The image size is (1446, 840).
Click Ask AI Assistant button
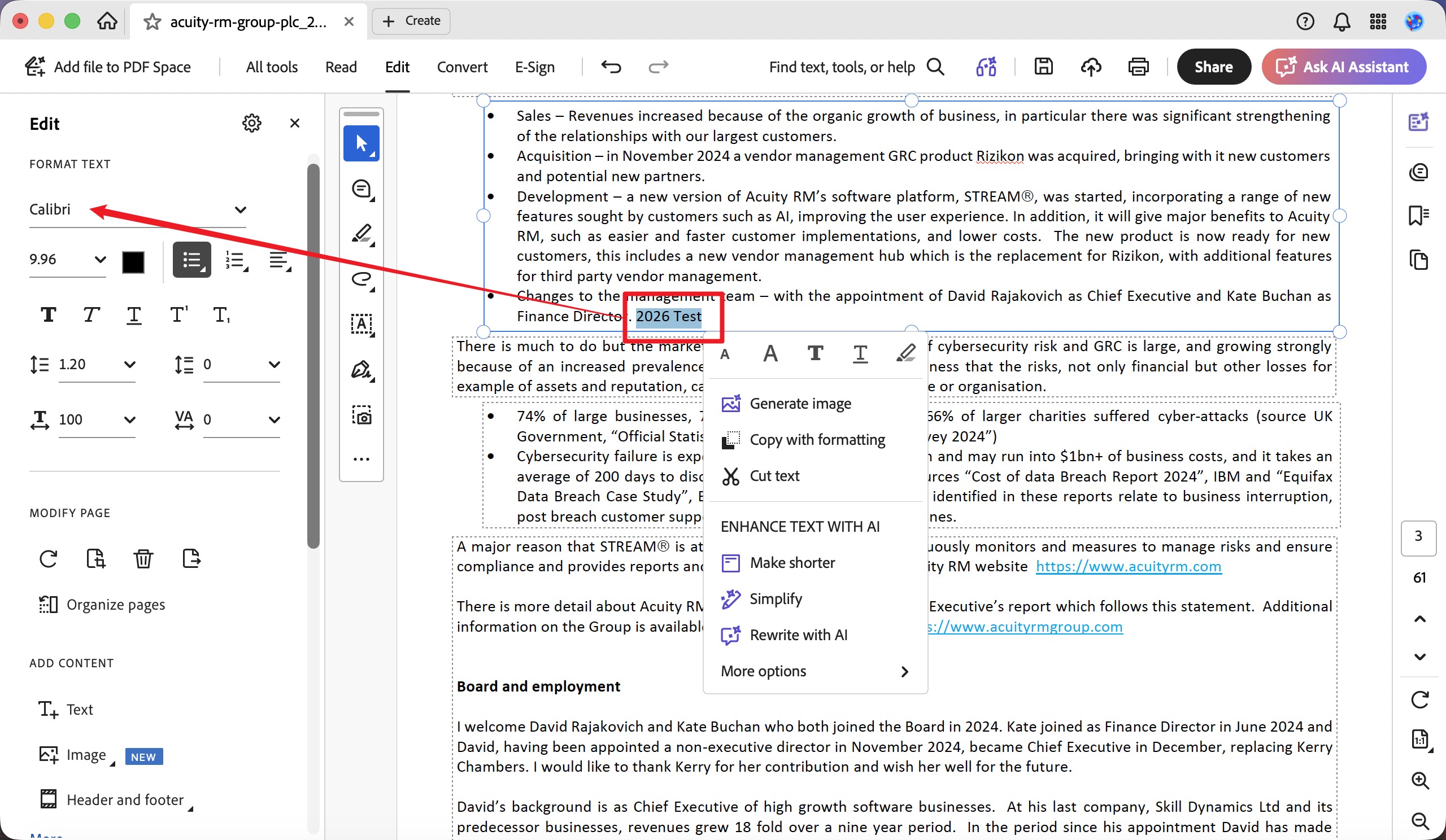[x=1344, y=67]
